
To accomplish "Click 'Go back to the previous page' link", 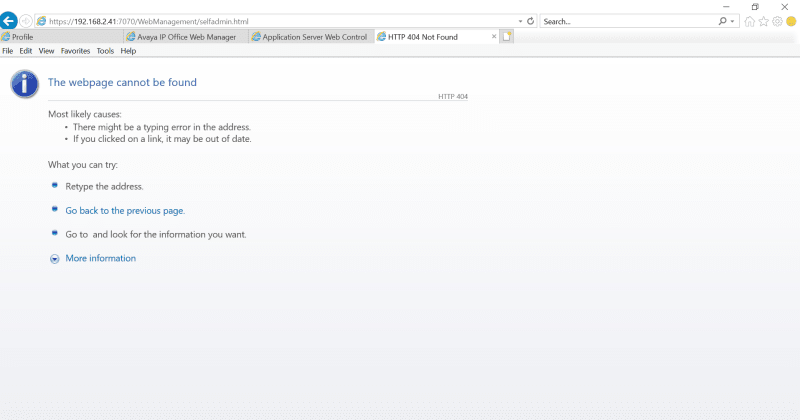I will 125,211.
